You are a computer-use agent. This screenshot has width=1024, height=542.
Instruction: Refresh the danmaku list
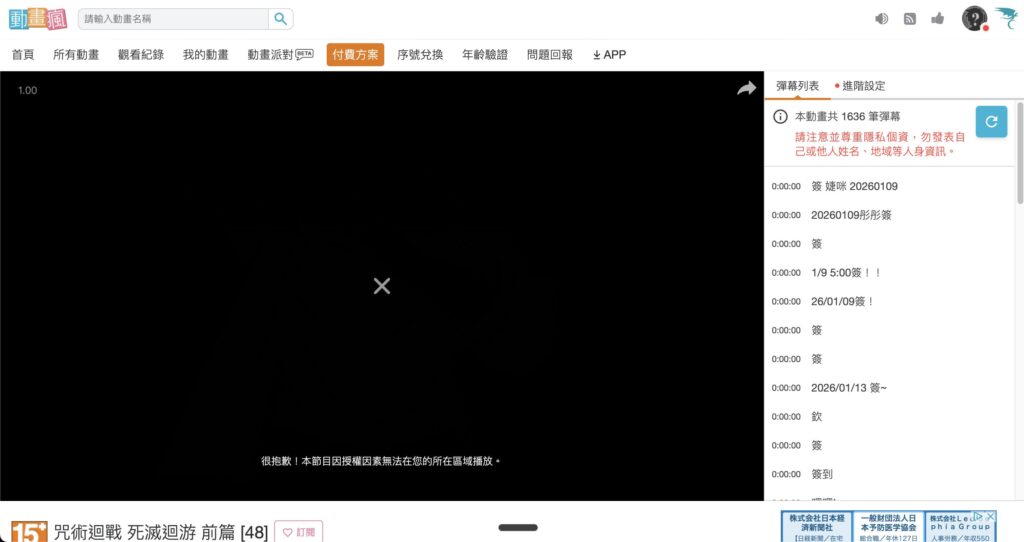(x=991, y=121)
